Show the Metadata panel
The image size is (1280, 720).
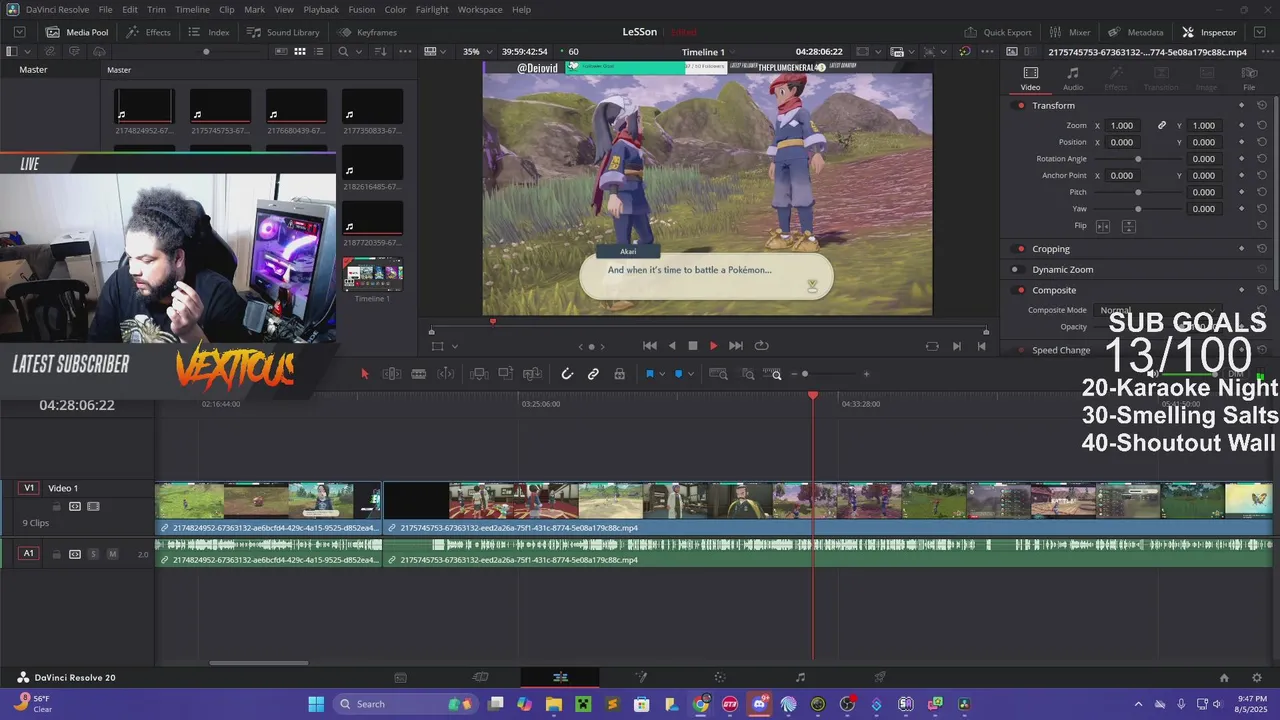[x=1136, y=32]
